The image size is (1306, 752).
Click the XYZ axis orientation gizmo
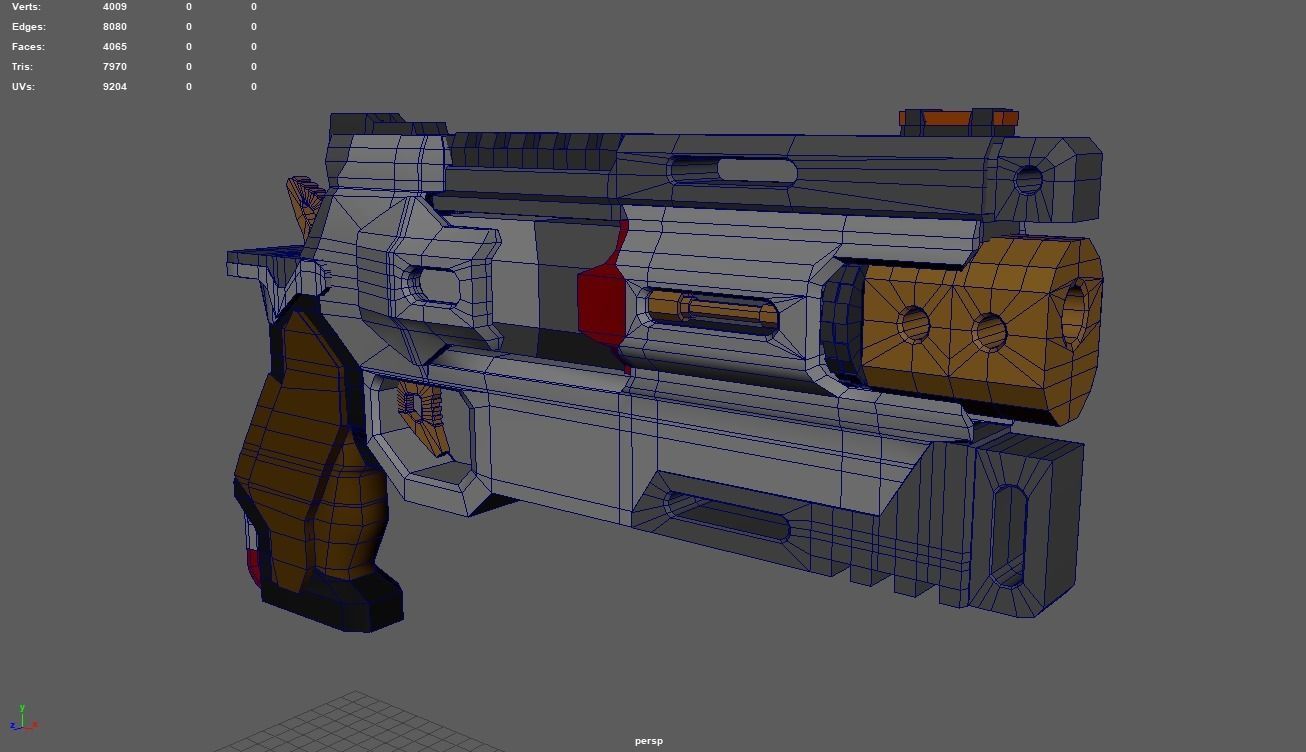click(x=22, y=719)
